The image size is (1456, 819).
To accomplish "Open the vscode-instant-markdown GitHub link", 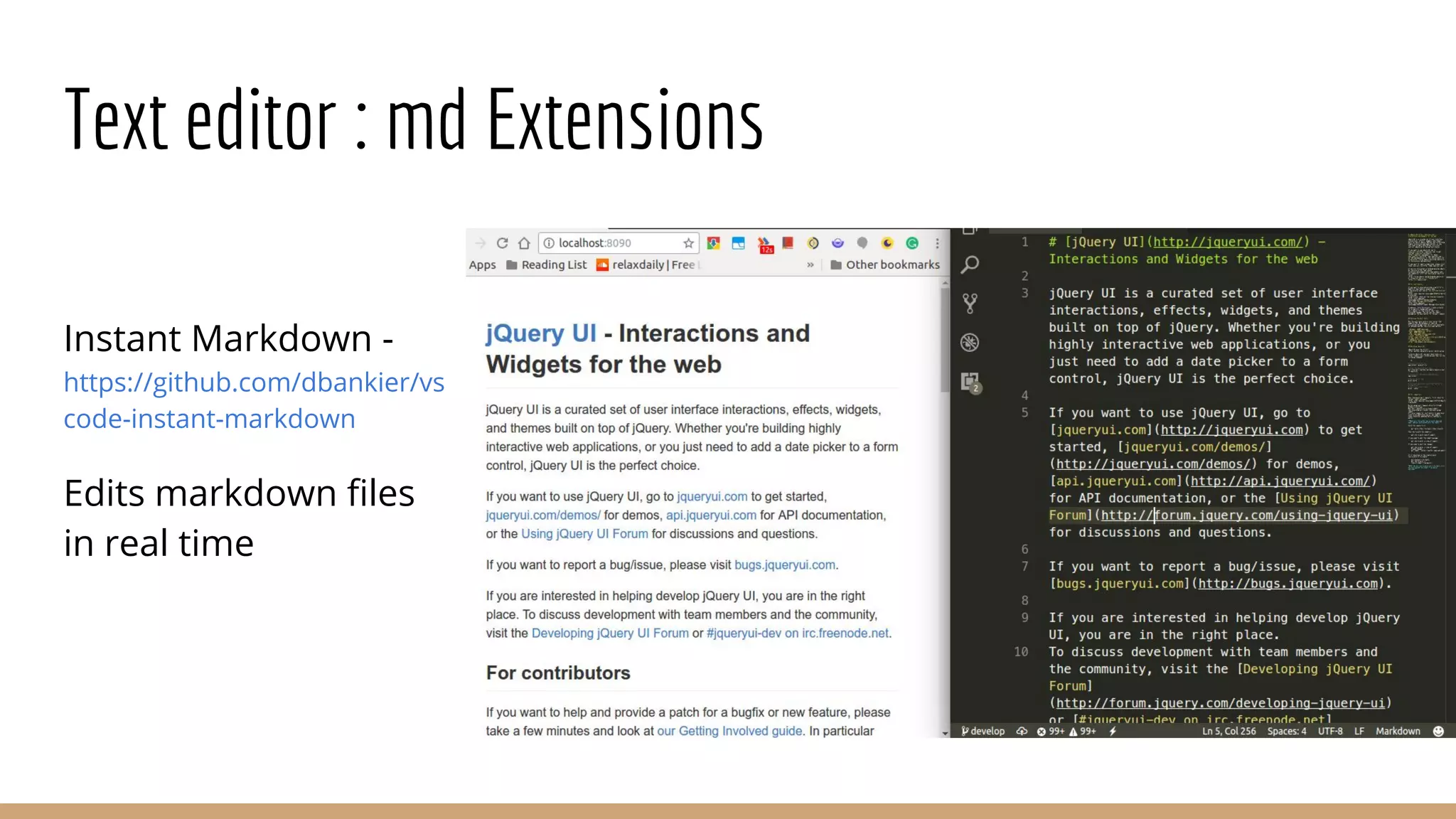I will click(x=254, y=400).
